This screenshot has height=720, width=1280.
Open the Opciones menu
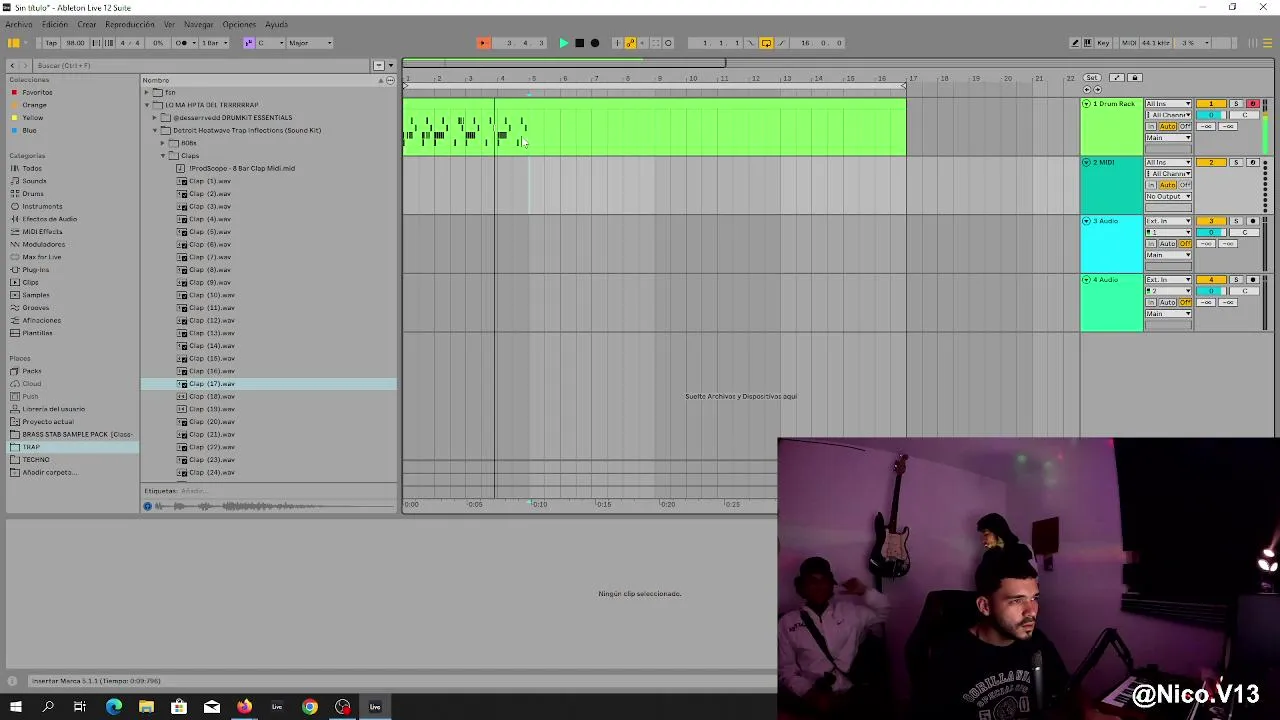point(239,24)
